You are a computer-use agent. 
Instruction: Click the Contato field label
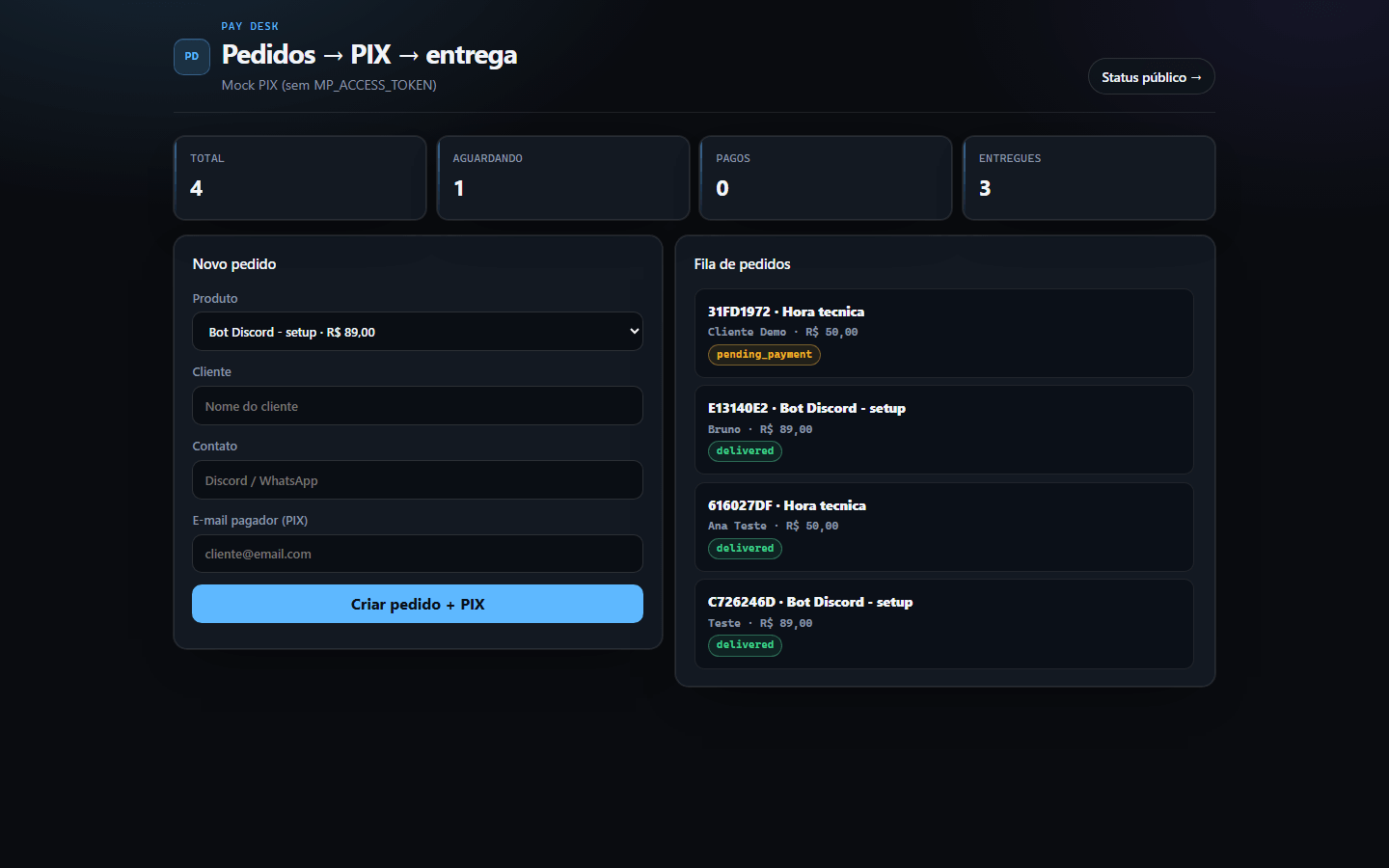point(214,446)
